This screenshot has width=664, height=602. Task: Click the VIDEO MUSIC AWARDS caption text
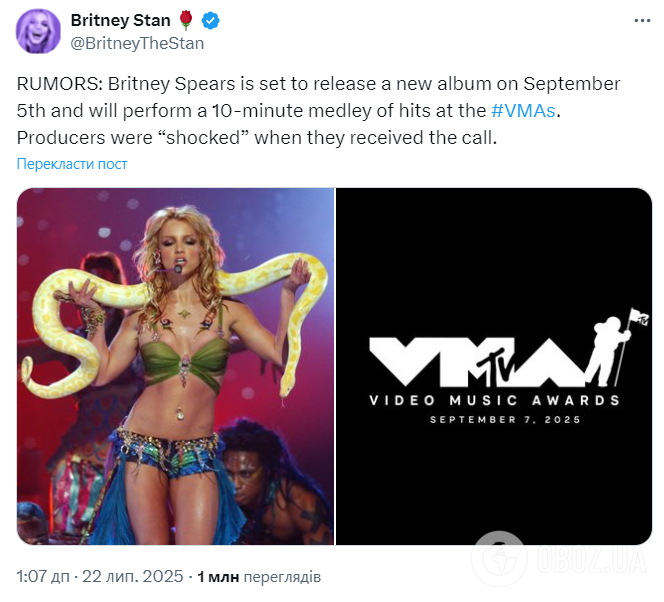pyautogui.click(x=494, y=400)
